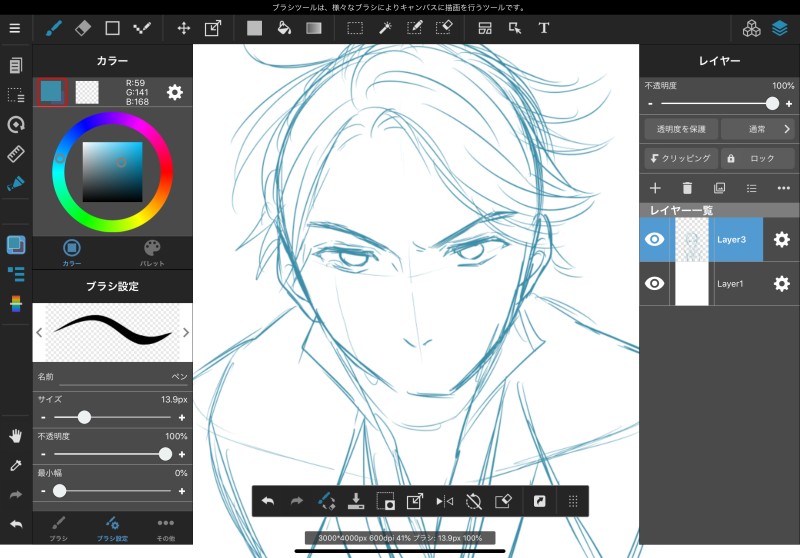Show next brush preview with right chevron
The width and height of the screenshot is (800, 558).
coord(186,333)
